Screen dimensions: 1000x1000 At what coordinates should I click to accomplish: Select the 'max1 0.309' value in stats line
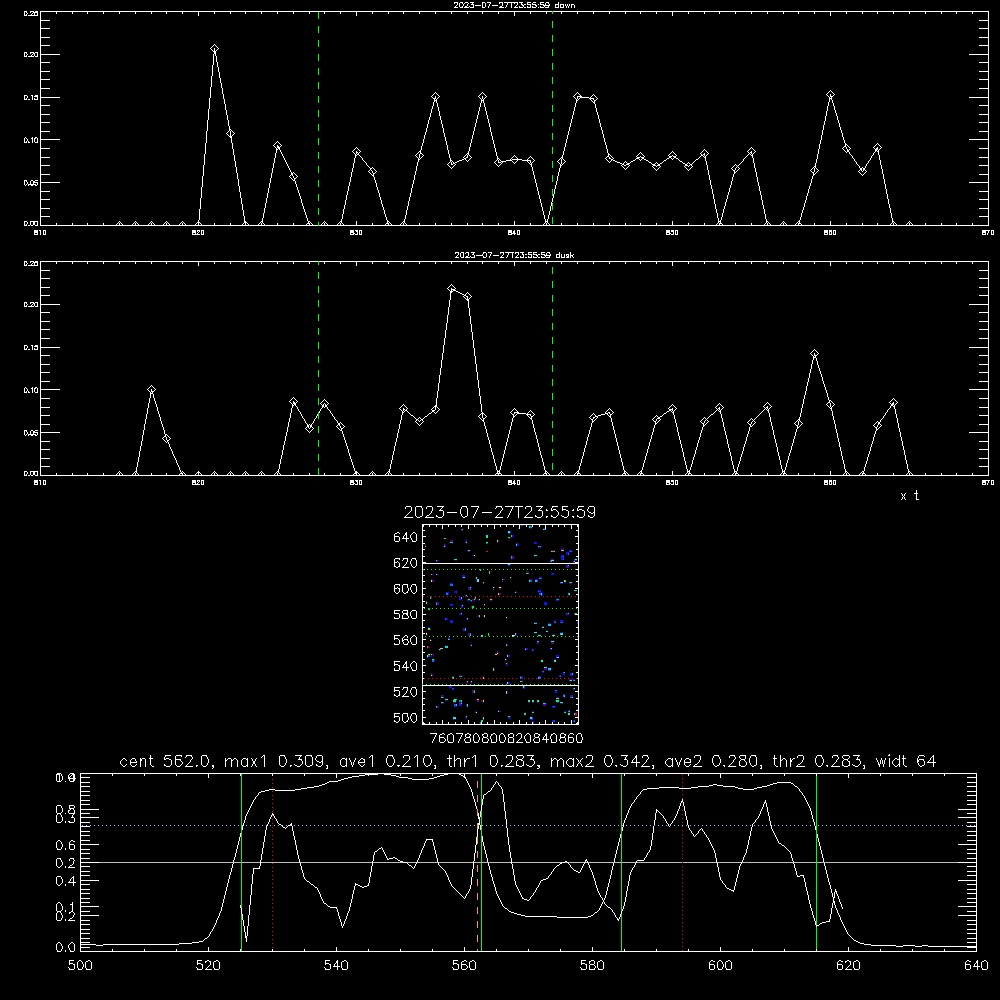click(x=275, y=761)
